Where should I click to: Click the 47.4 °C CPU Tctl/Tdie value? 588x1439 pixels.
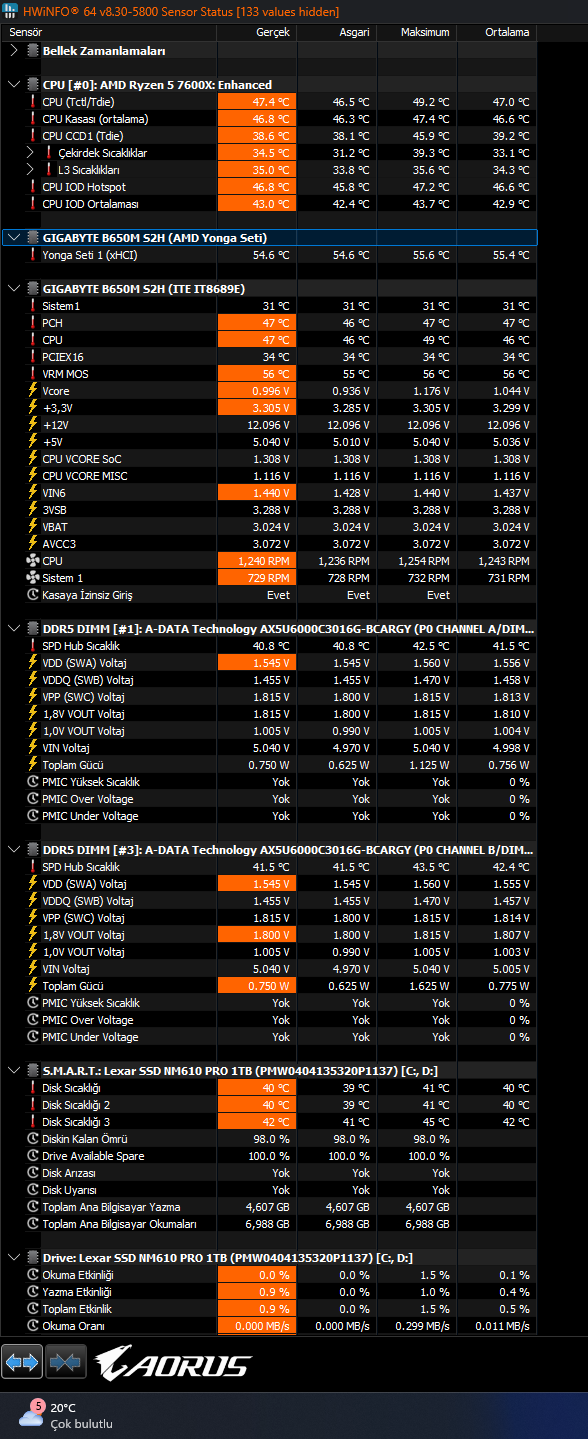257,102
